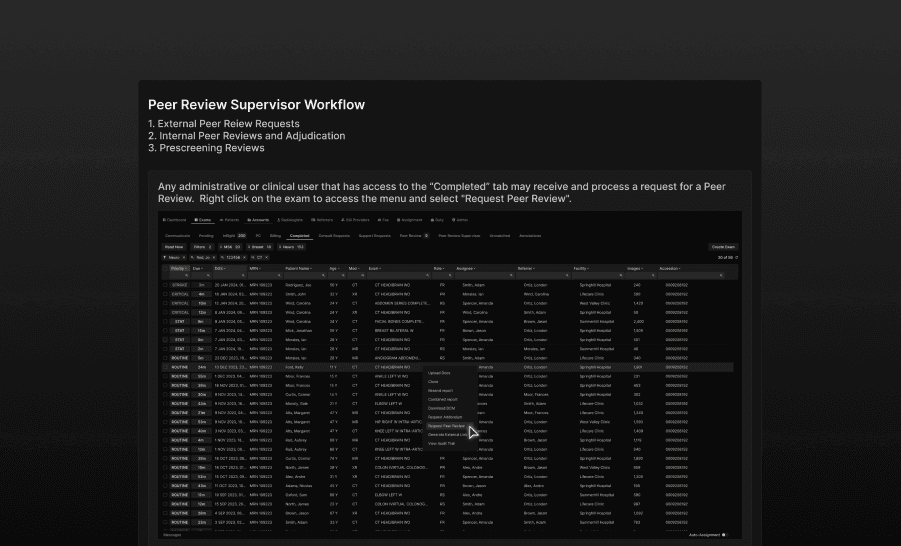901x546 pixels.
Task: Open the Completed tab
Action: [x=299, y=236]
